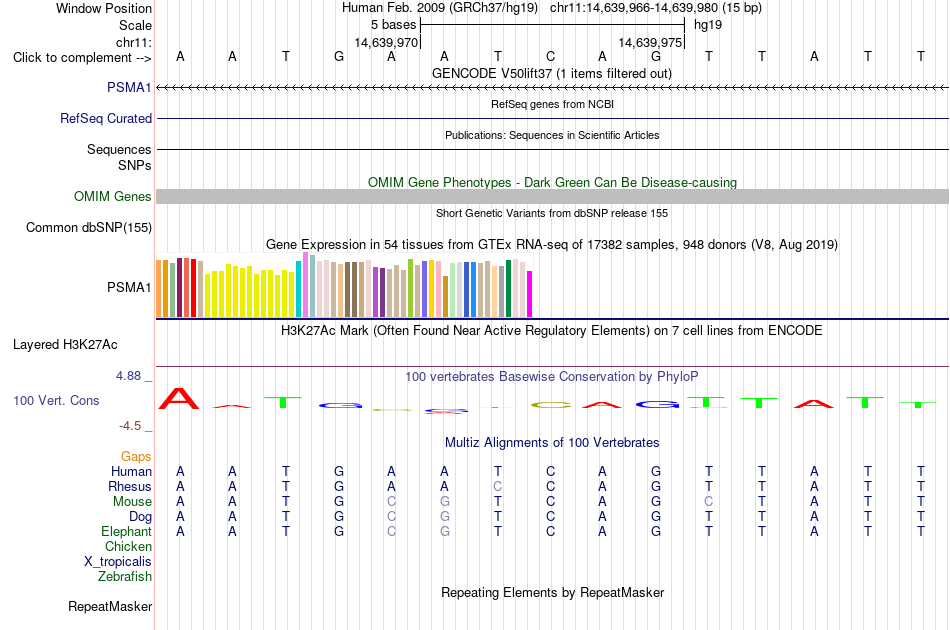
Task: Click the green OMIM Gene Phenotypes title
Action: (553, 182)
